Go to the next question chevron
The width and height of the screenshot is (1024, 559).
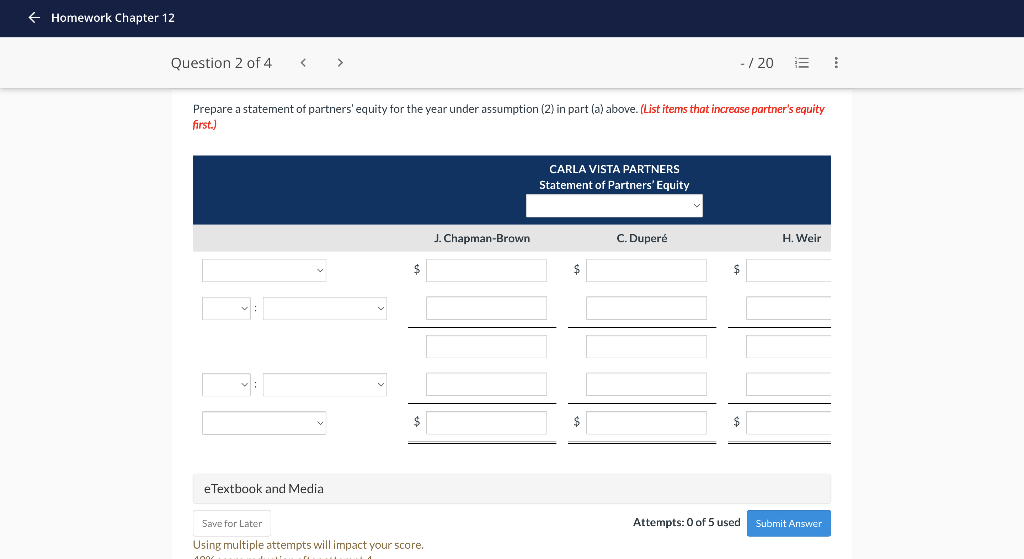pyautogui.click(x=340, y=63)
